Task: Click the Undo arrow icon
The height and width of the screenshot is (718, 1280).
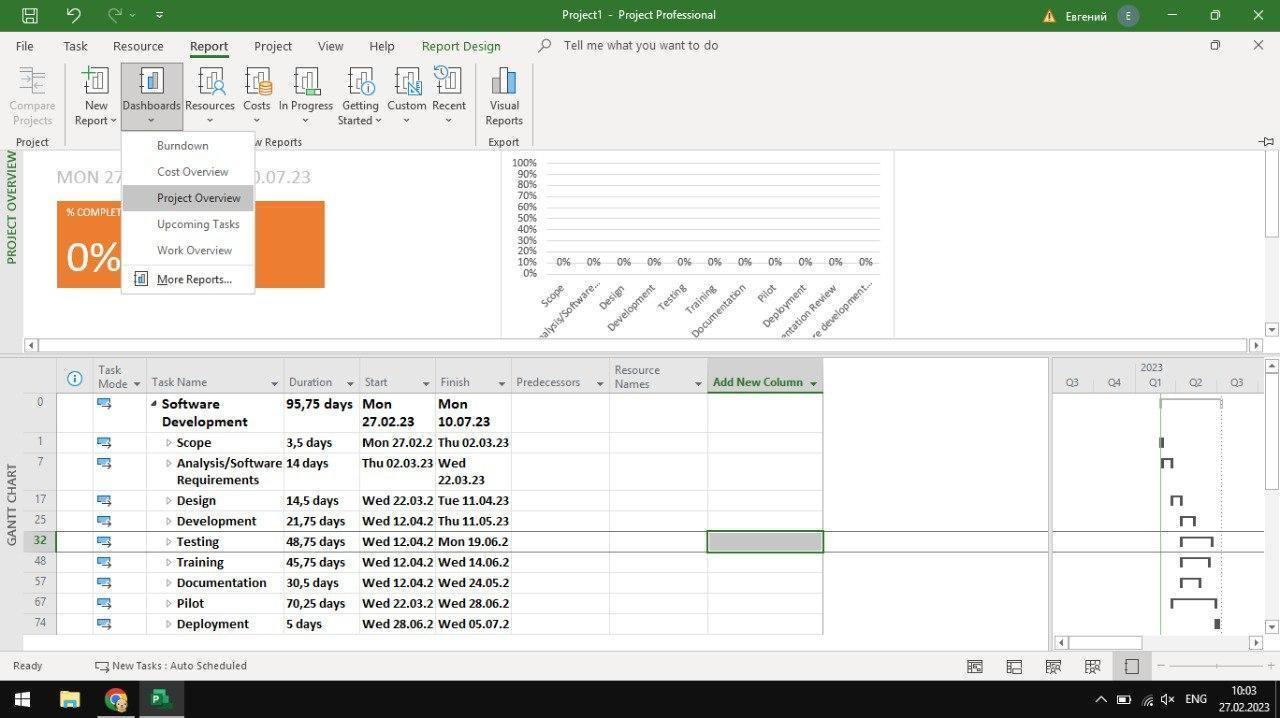Action: (x=73, y=15)
